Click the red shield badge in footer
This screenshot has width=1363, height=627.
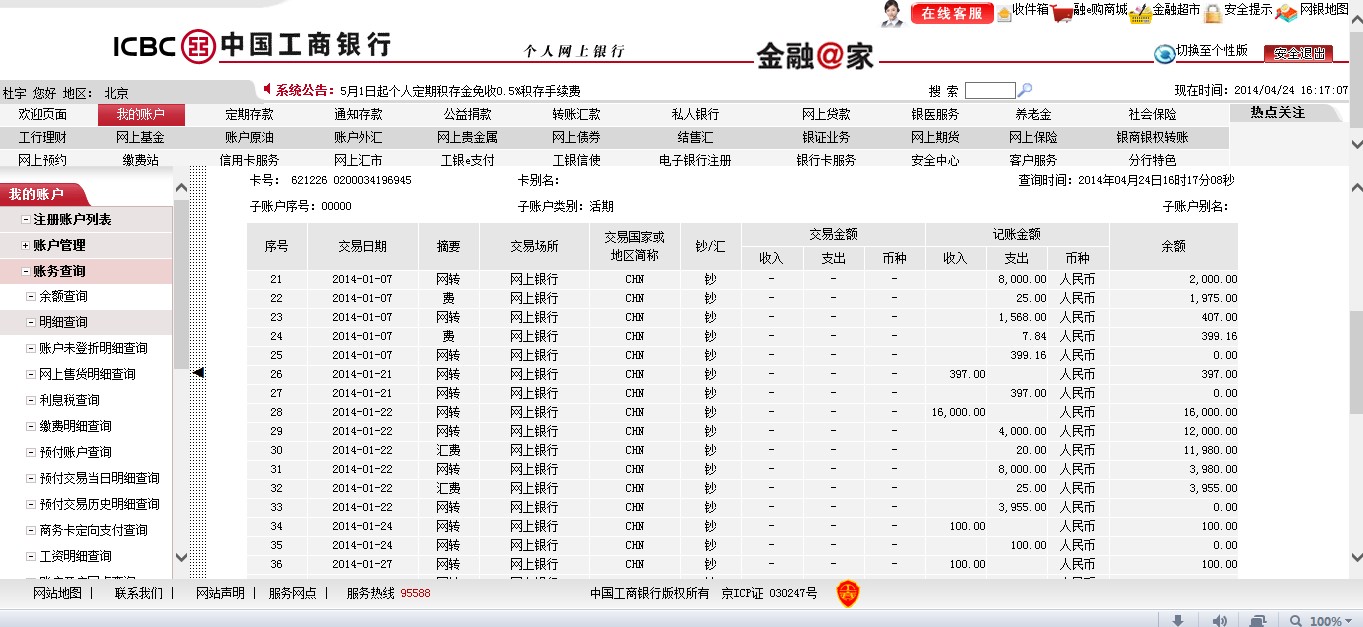[x=847, y=594]
